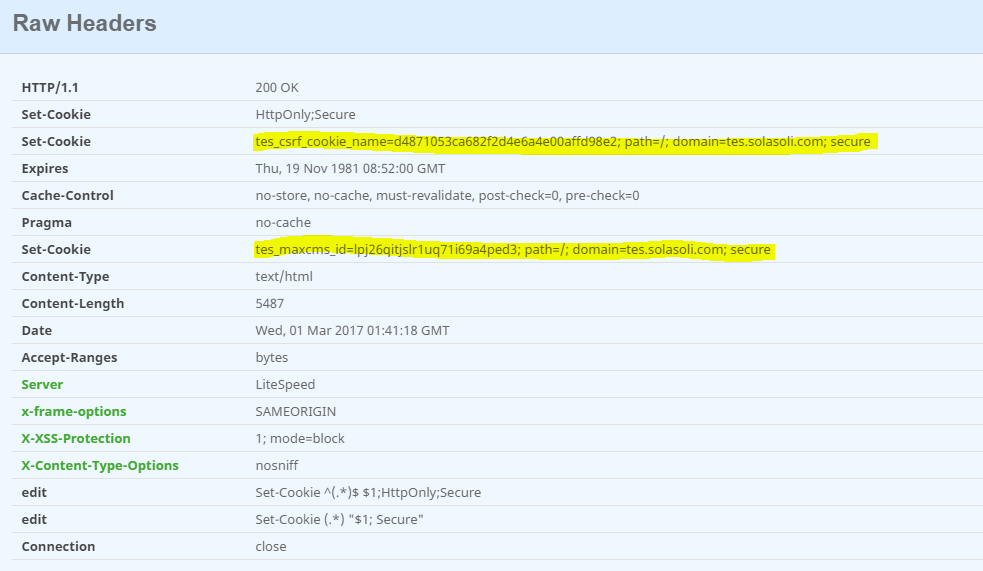The width and height of the screenshot is (983, 571).
Task: Select the Content-Type header name
Action: click(65, 276)
